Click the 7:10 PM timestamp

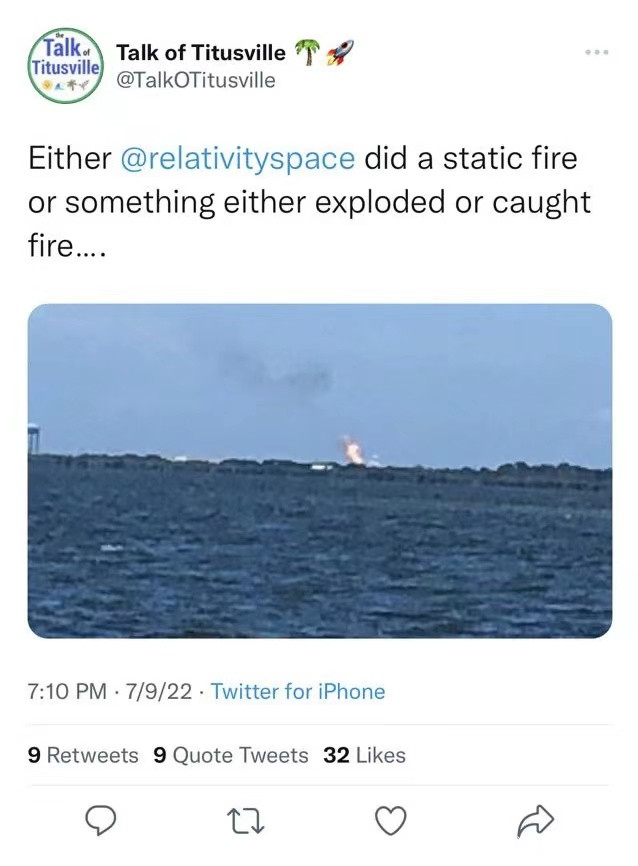pyautogui.click(x=66, y=691)
